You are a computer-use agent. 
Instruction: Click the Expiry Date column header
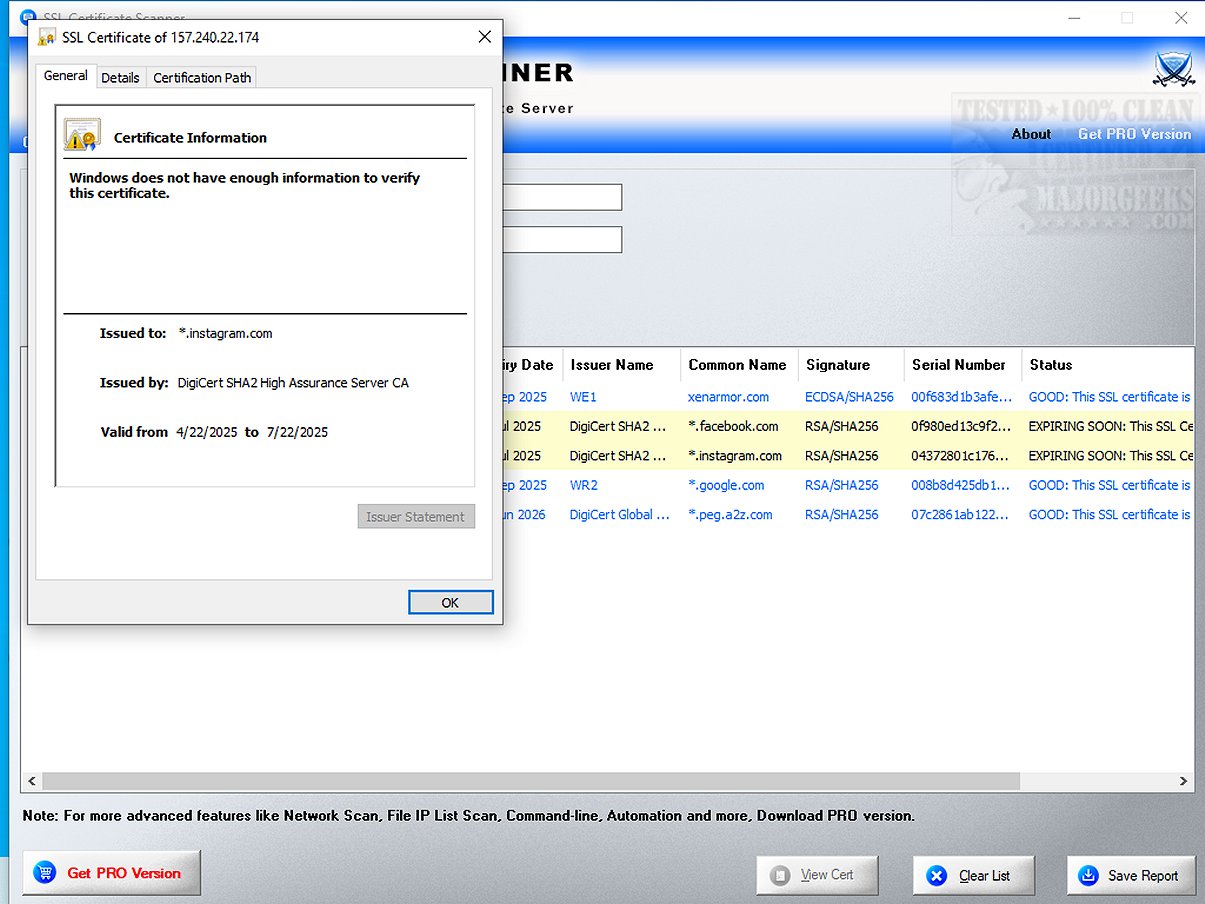[x=532, y=365]
